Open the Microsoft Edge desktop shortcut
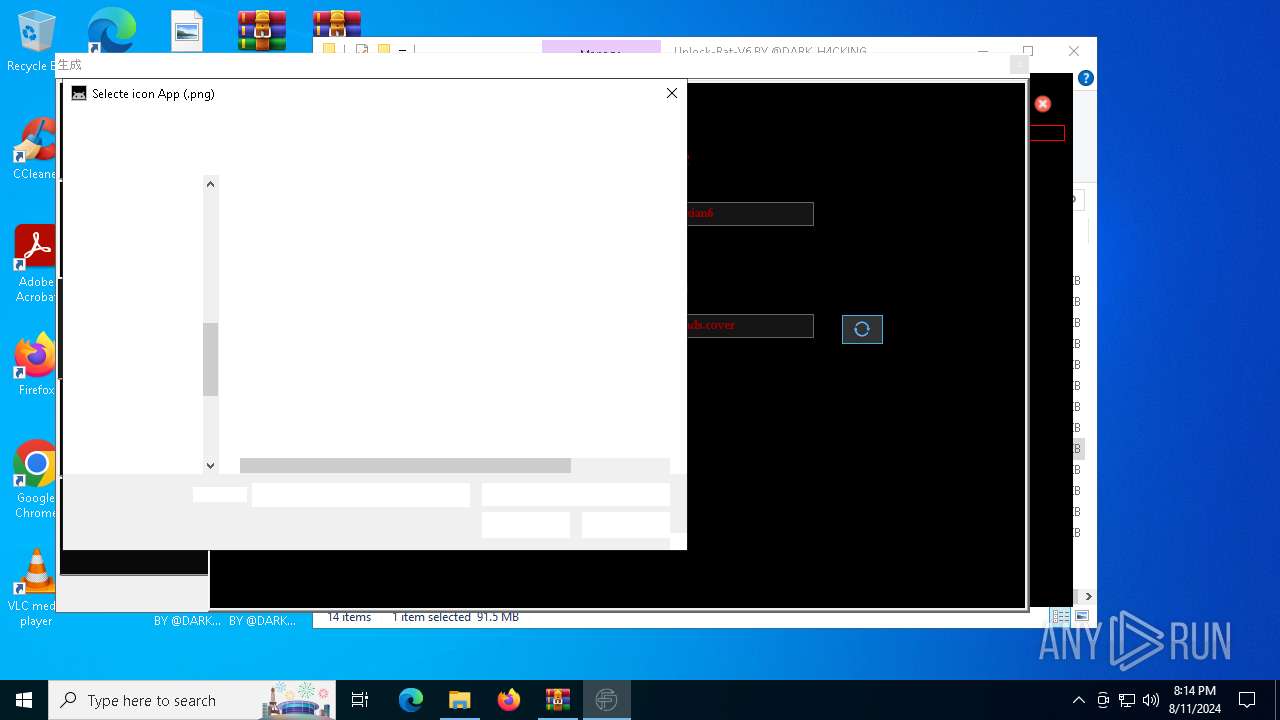 click(111, 32)
